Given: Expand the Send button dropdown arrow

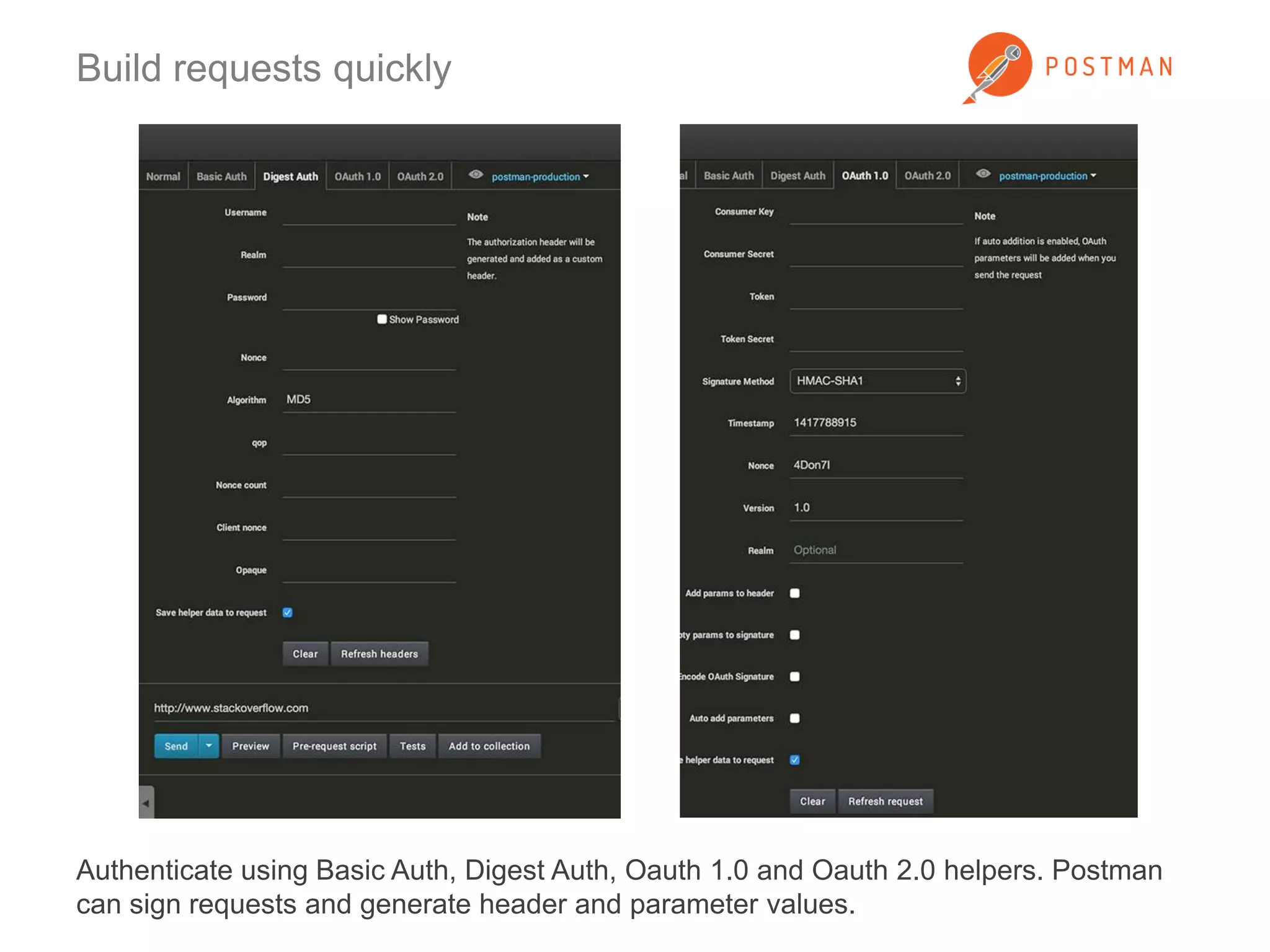Looking at the screenshot, I should pyautogui.click(x=209, y=746).
